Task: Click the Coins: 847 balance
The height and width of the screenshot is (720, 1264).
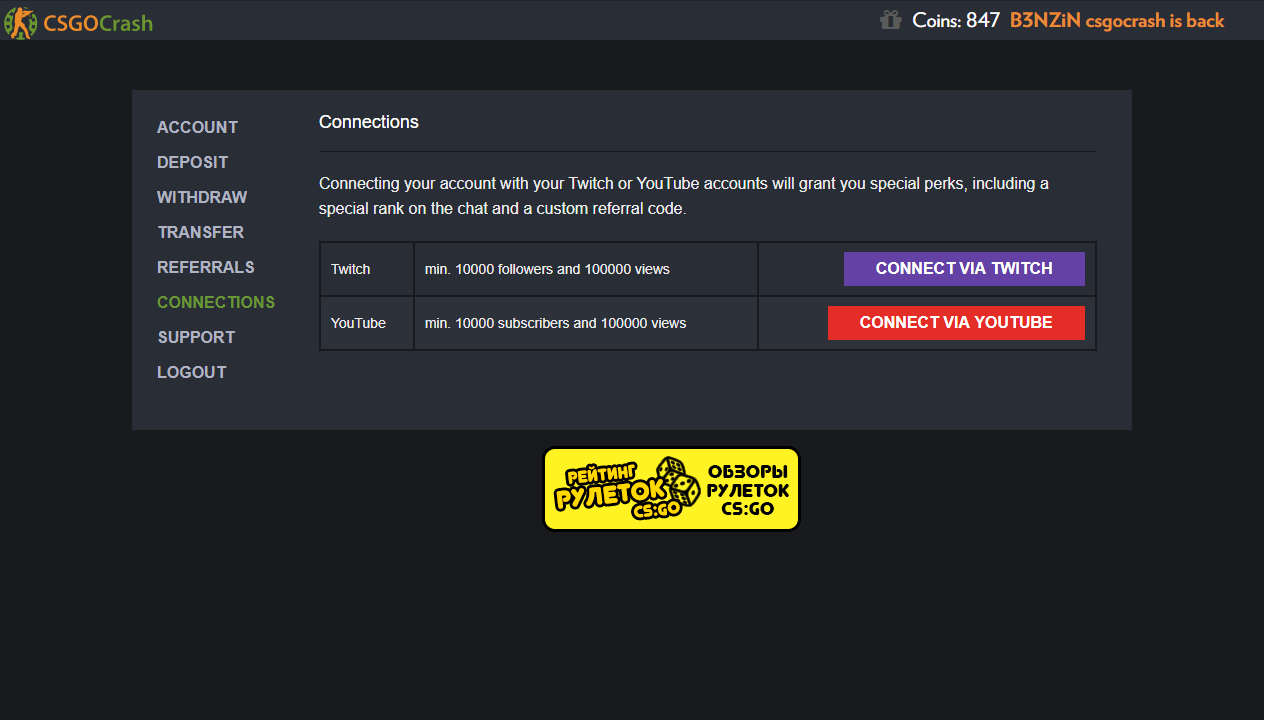Action: pyautogui.click(x=955, y=20)
